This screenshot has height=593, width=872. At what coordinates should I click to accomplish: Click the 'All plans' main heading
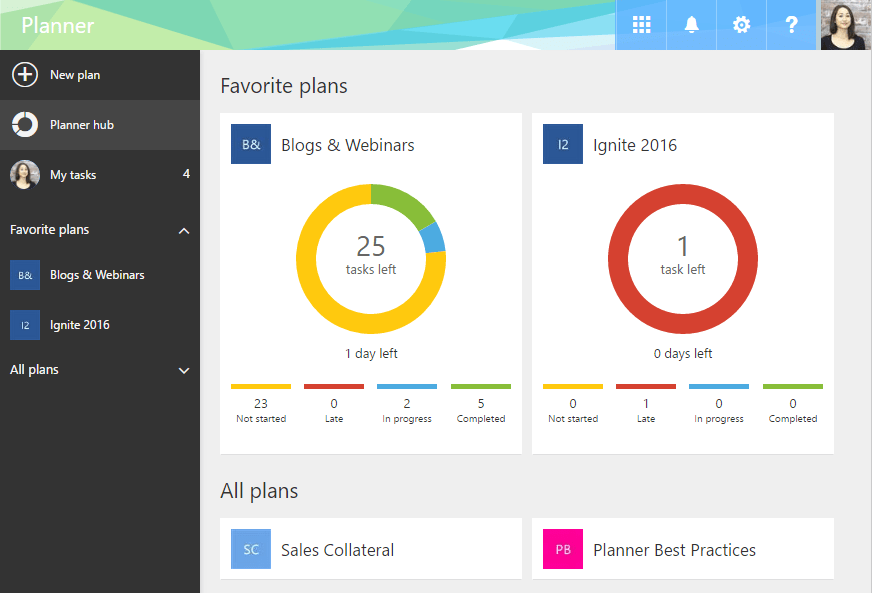[259, 491]
